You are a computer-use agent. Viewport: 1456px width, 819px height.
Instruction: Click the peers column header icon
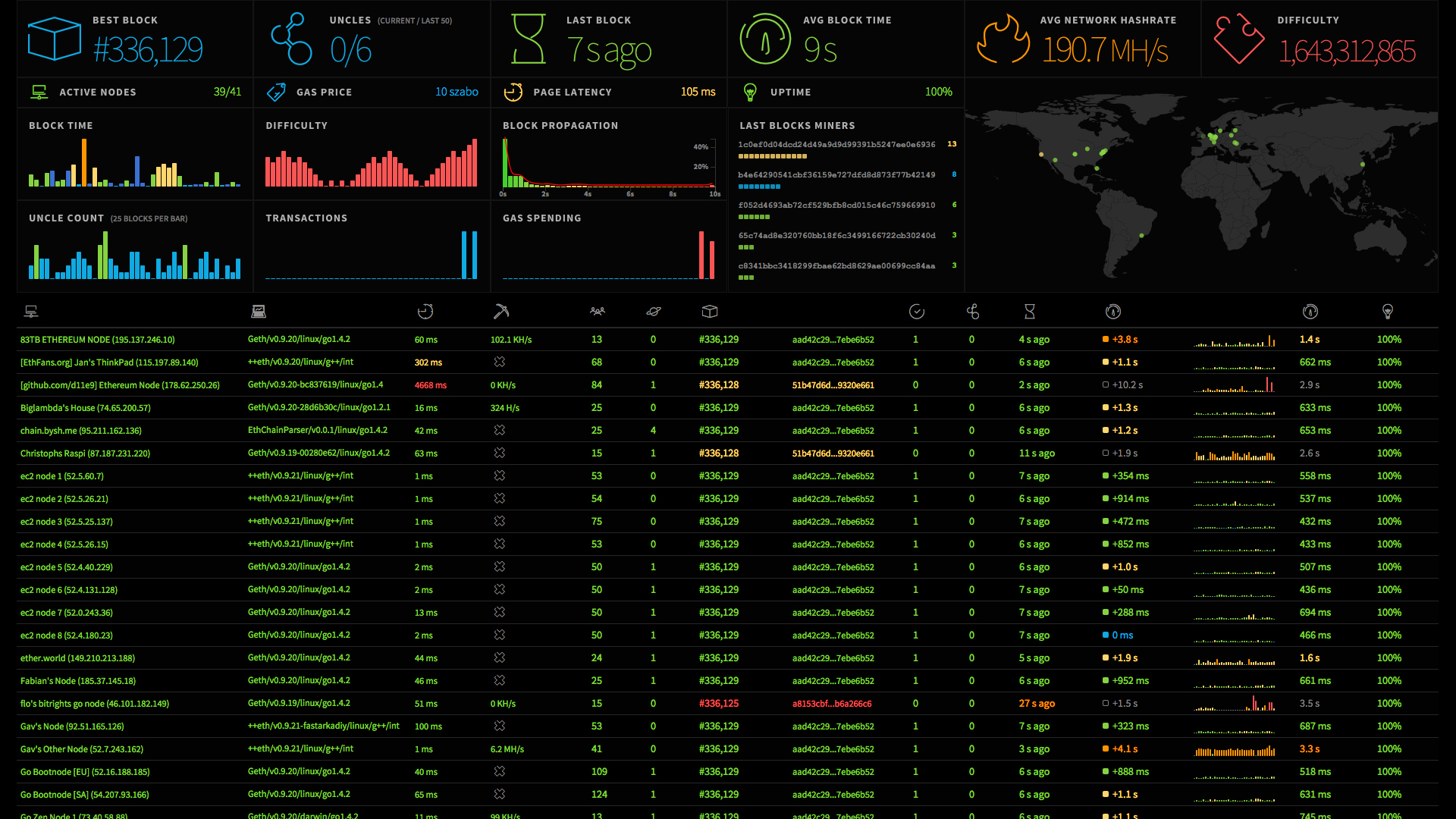coord(597,311)
